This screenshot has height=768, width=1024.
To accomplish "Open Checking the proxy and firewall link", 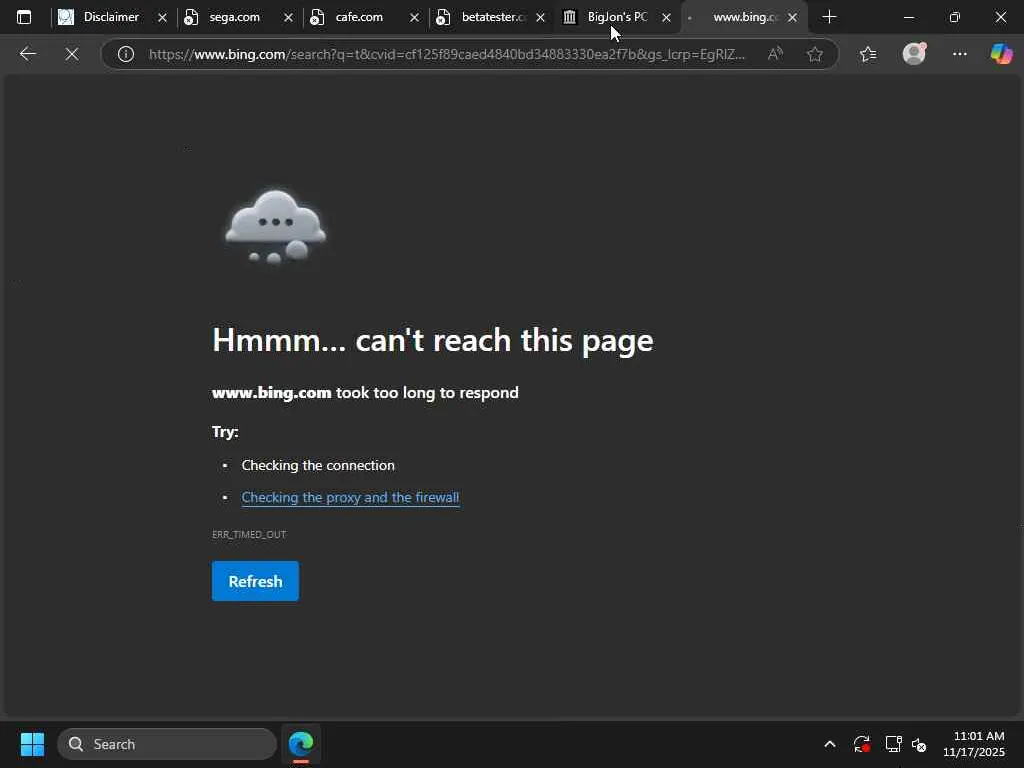I will click(x=350, y=498).
